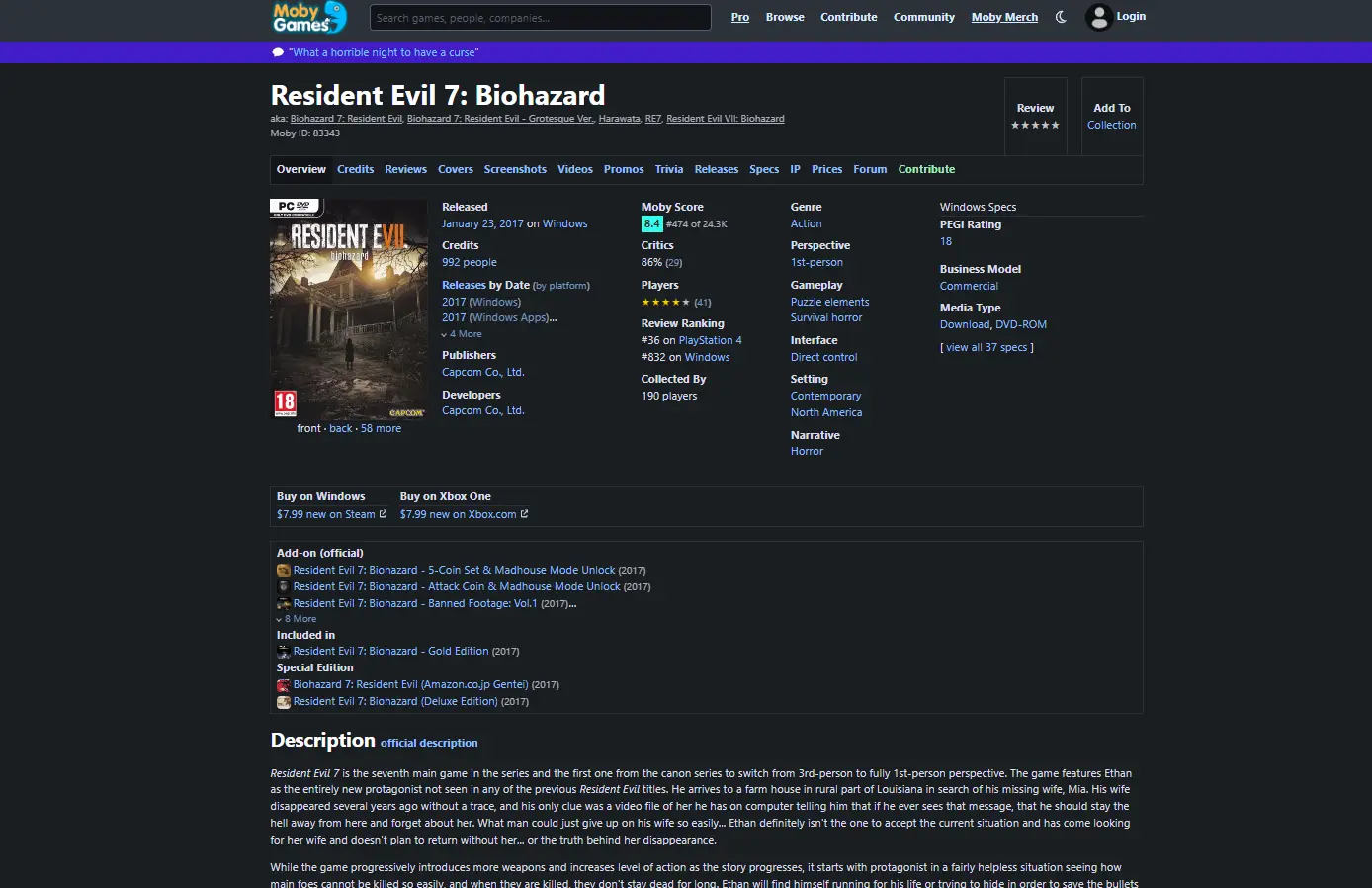Click the Harawata alternate title link
The height and width of the screenshot is (888, 1372).
click(x=619, y=119)
